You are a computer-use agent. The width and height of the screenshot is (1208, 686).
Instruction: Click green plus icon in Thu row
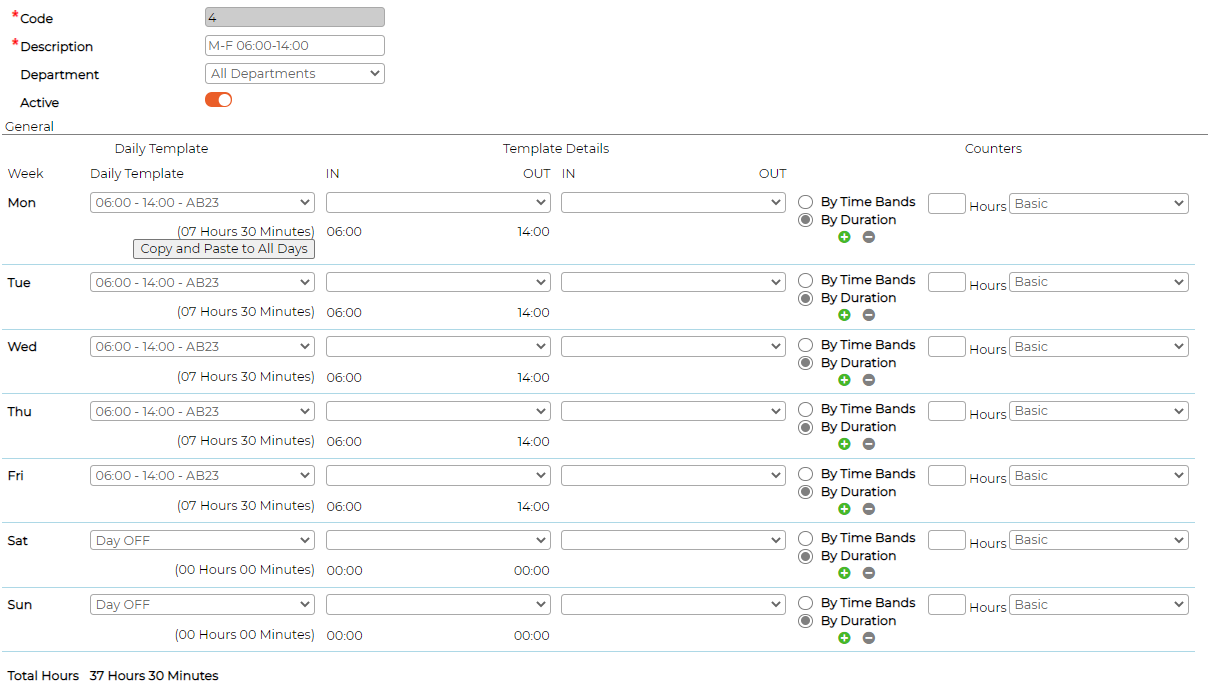pyautogui.click(x=844, y=444)
